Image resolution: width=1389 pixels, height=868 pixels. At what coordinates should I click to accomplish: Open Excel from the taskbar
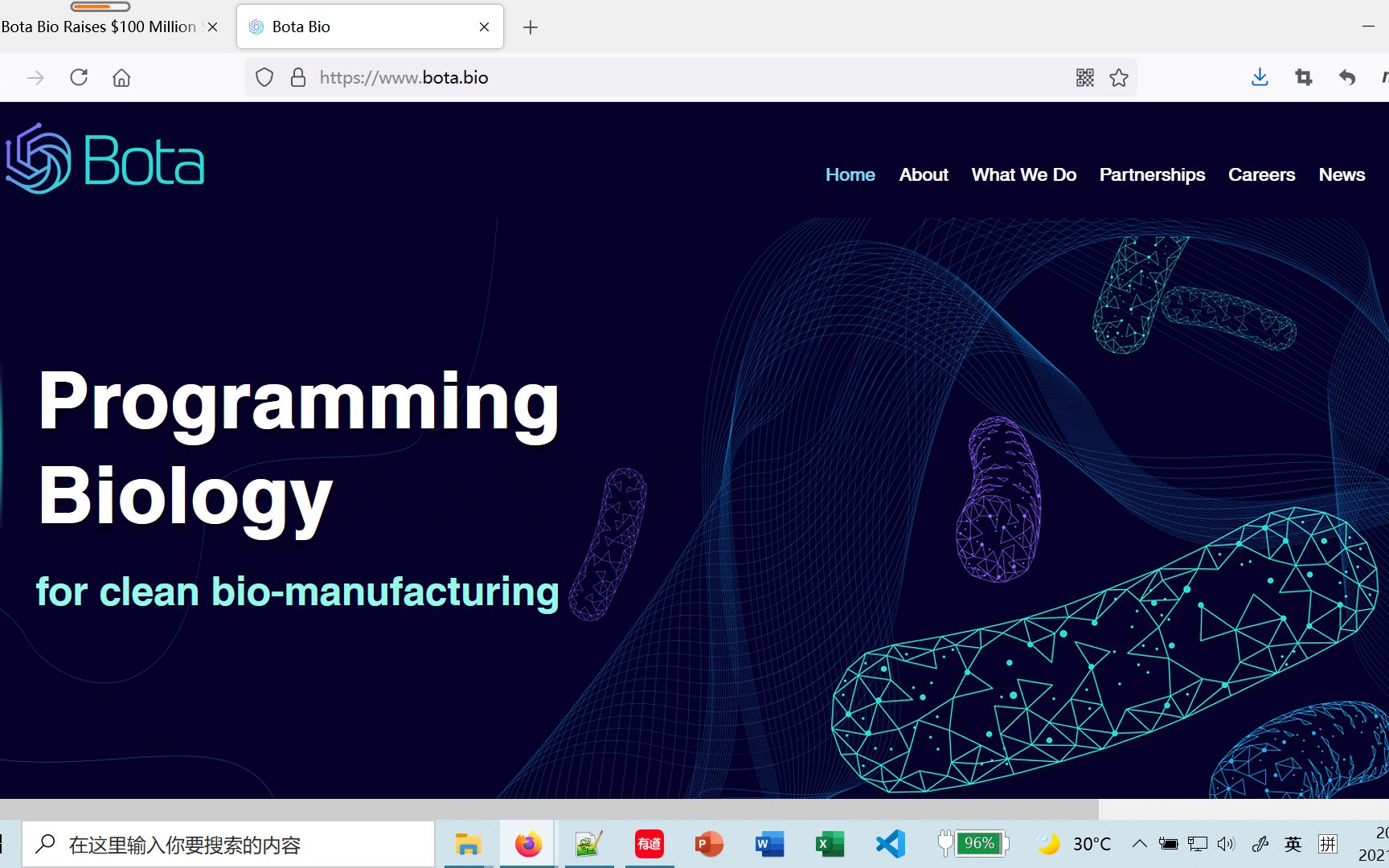pyautogui.click(x=830, y=844)
